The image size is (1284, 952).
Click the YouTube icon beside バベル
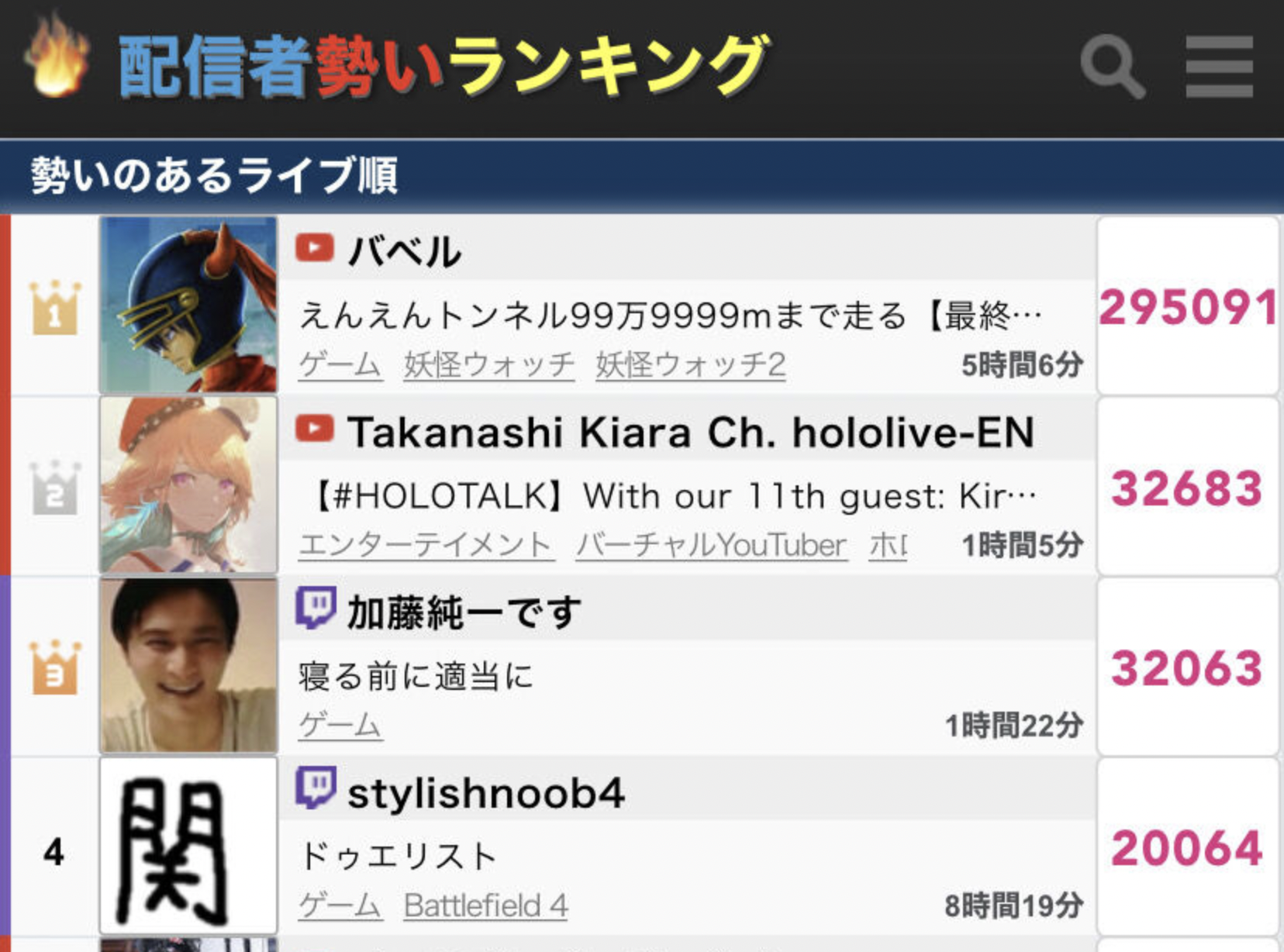click(315, 248)
